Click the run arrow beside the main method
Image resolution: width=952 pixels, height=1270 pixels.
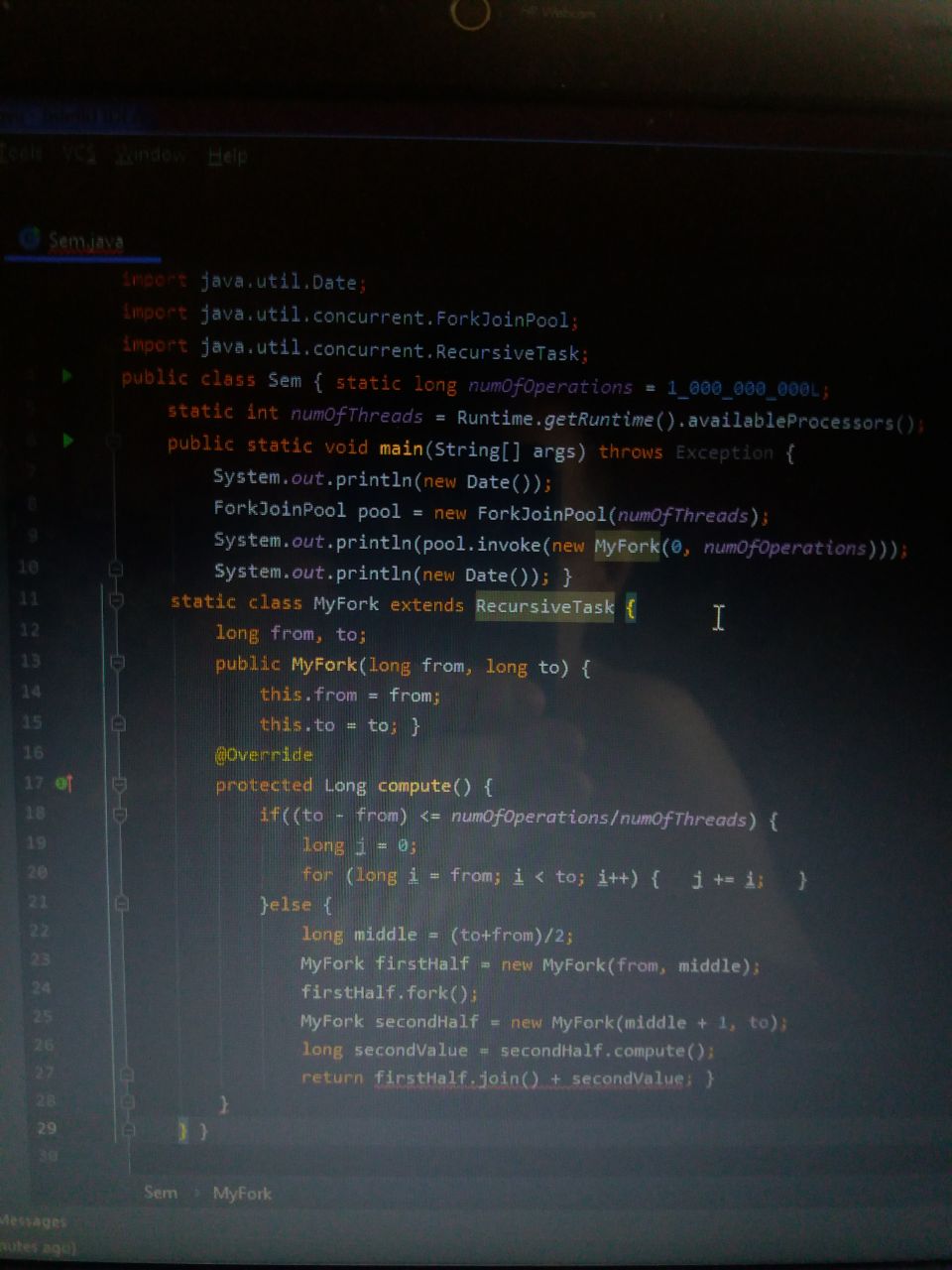66,440
